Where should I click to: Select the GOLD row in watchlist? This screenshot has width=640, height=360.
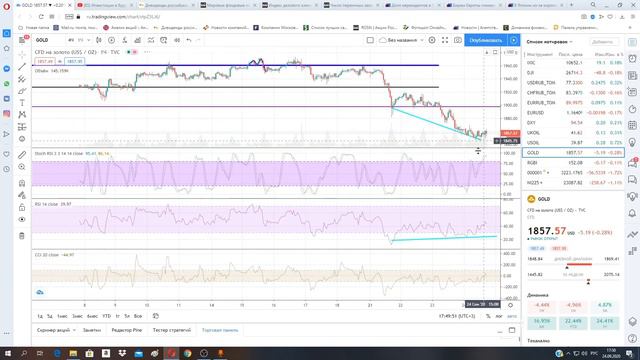tap(573, 153)
